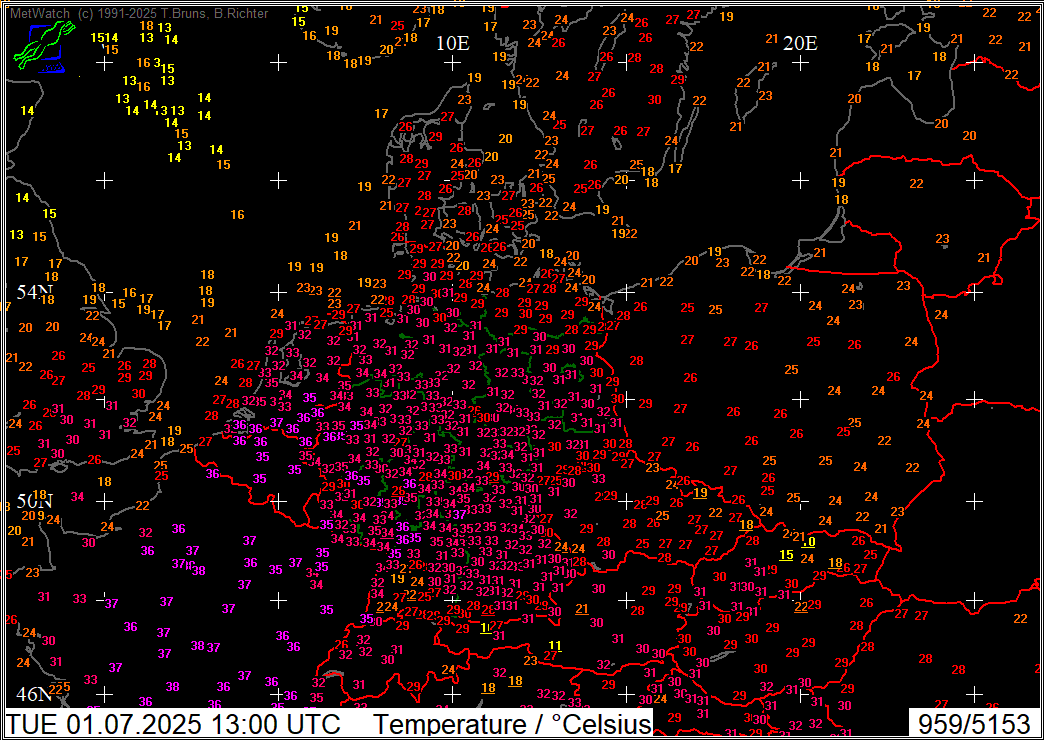Click the underlined orange 19 station value
Viewport: 1044px width, 740px height.
pos(700,493)
